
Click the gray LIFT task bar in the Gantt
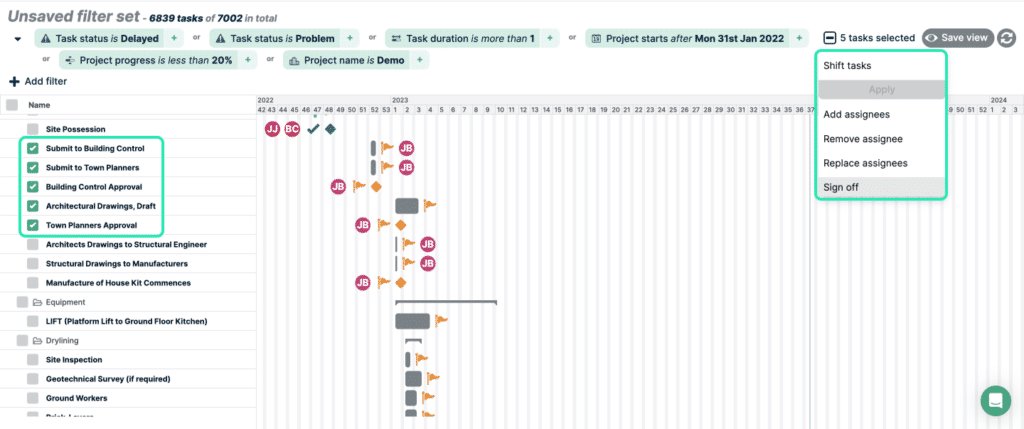[x=412, y=321]
